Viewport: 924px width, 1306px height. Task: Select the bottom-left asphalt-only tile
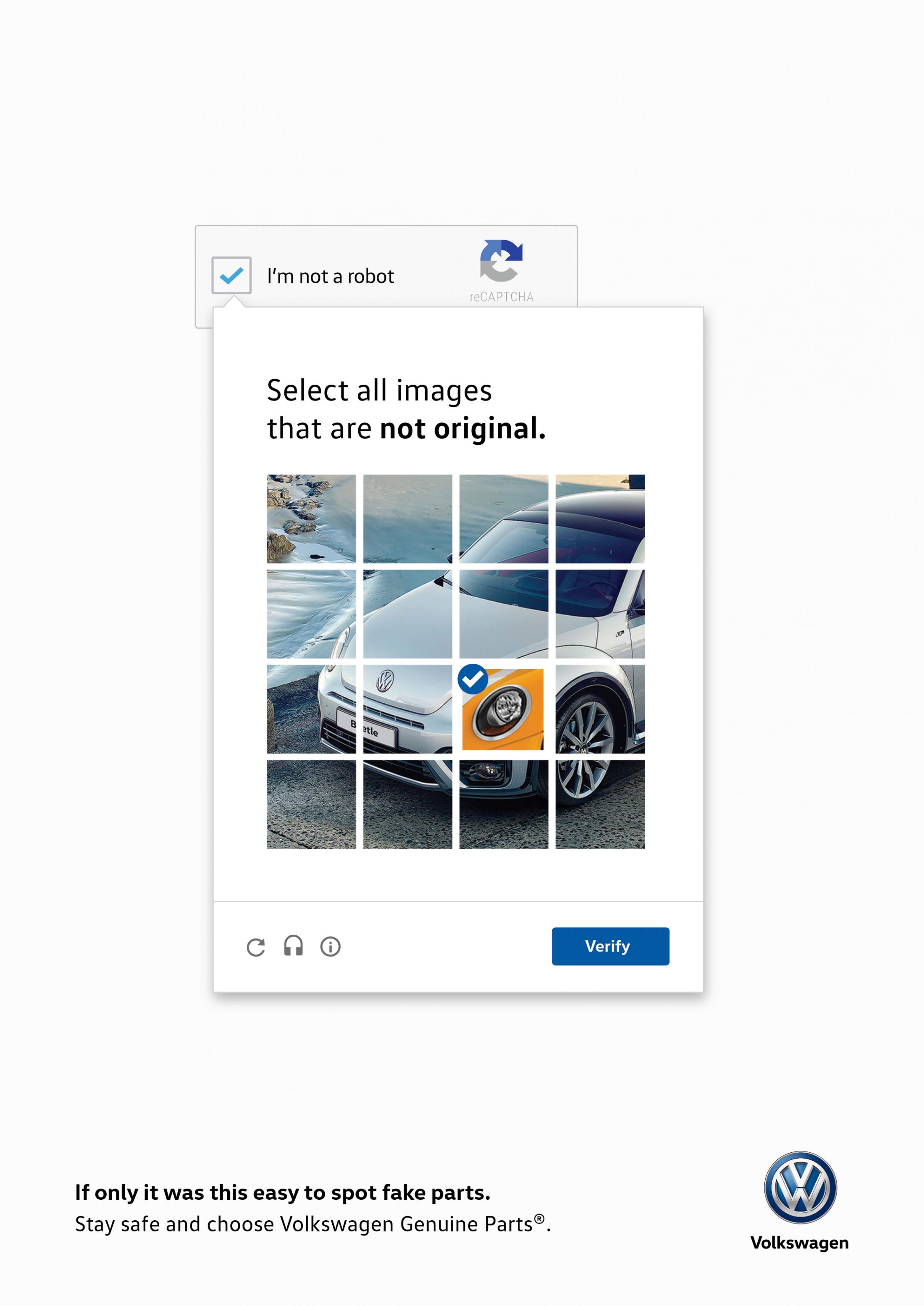coord(311,804)
